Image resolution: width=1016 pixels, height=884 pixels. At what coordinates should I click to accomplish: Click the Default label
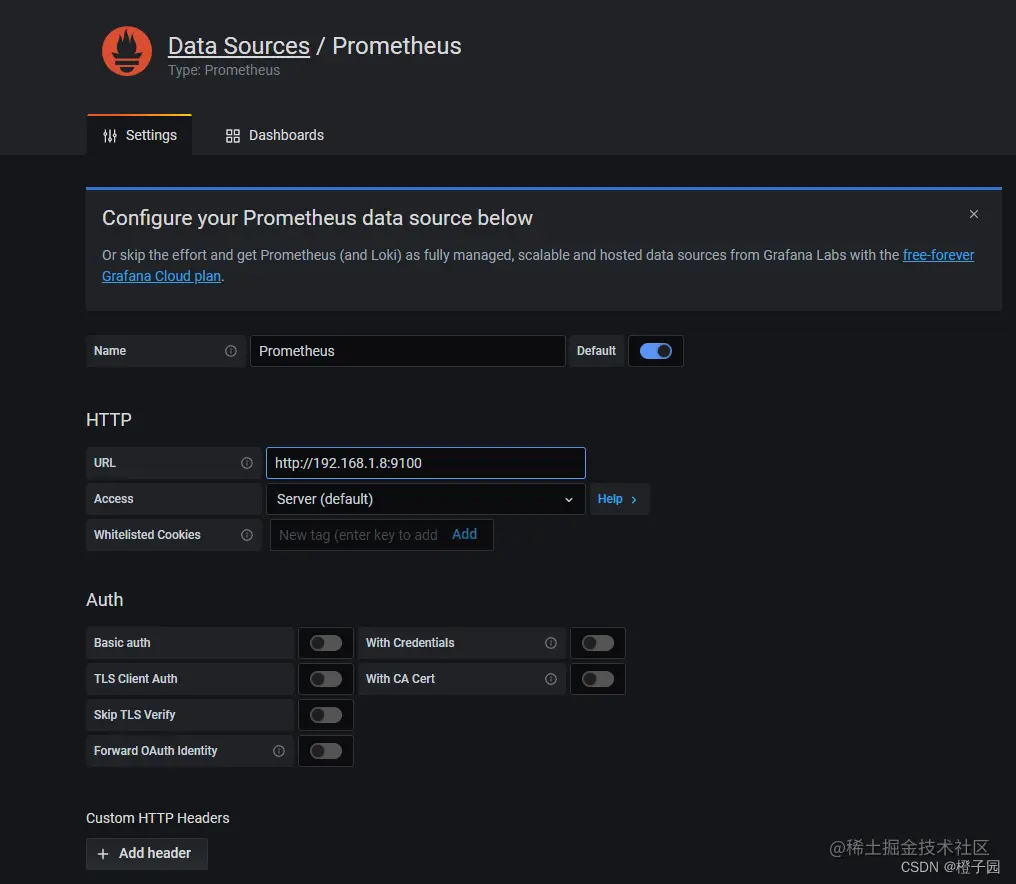[x=596, y=351]
